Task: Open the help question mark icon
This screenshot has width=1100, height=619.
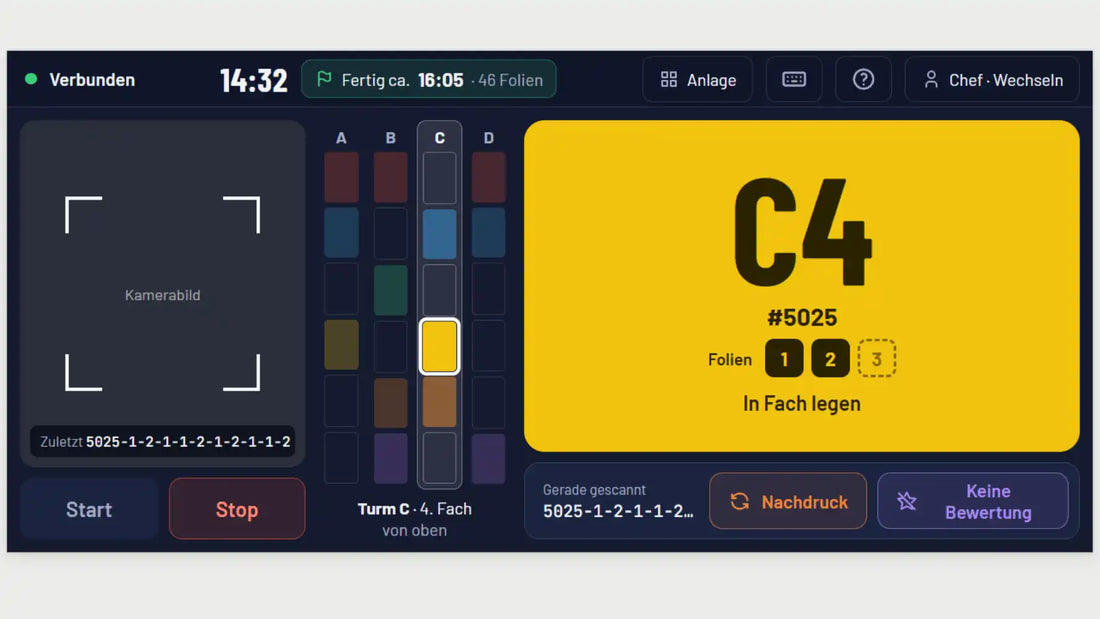Action: 863,79
